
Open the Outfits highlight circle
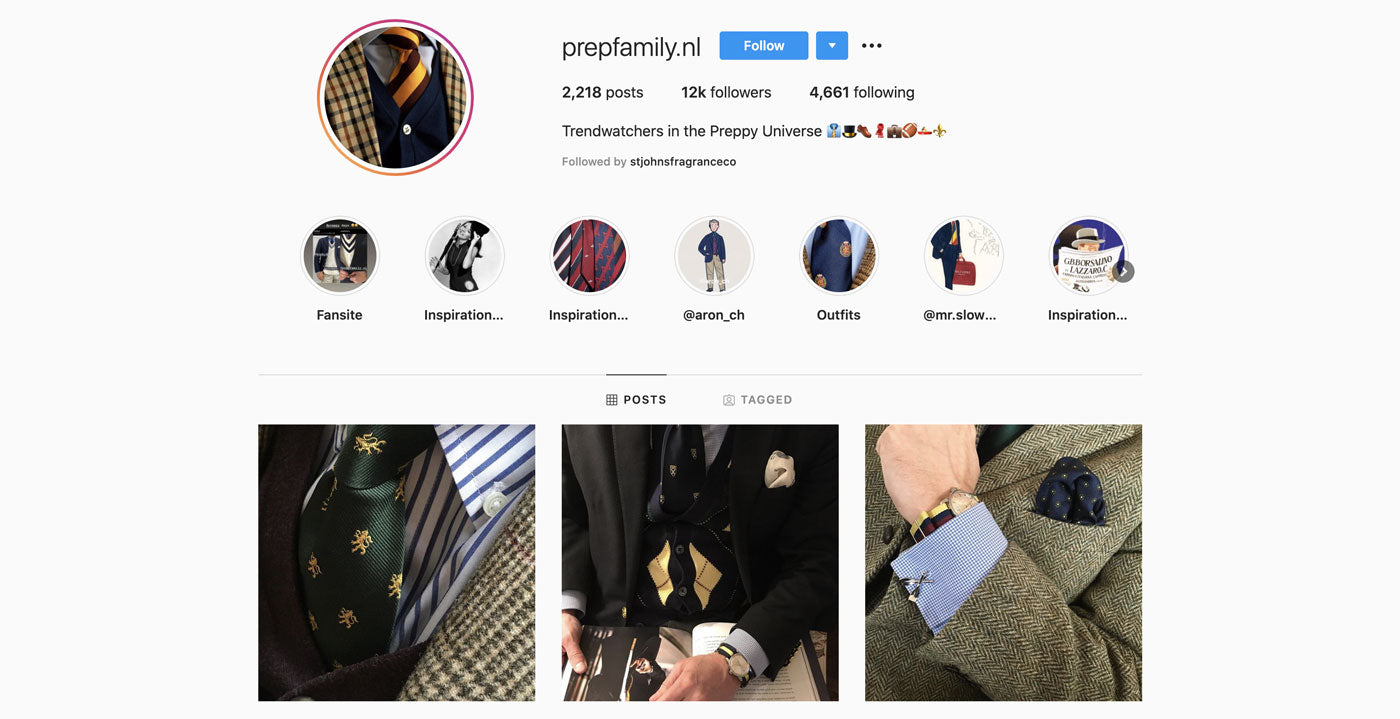(x=839, y=256)
